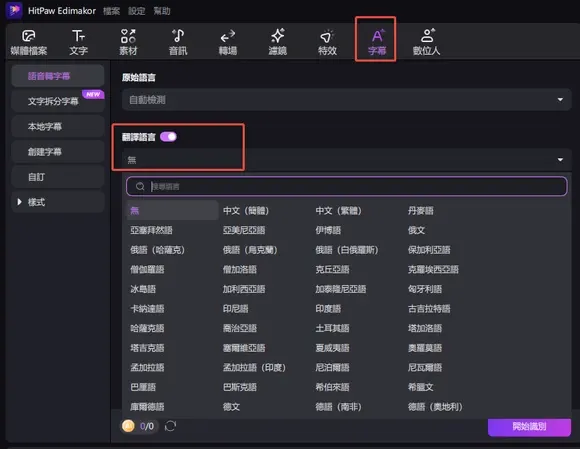This screenshot has height=449, width=580.
Task: Choose 德語（南非） language
Action: [x=338, y=406]
